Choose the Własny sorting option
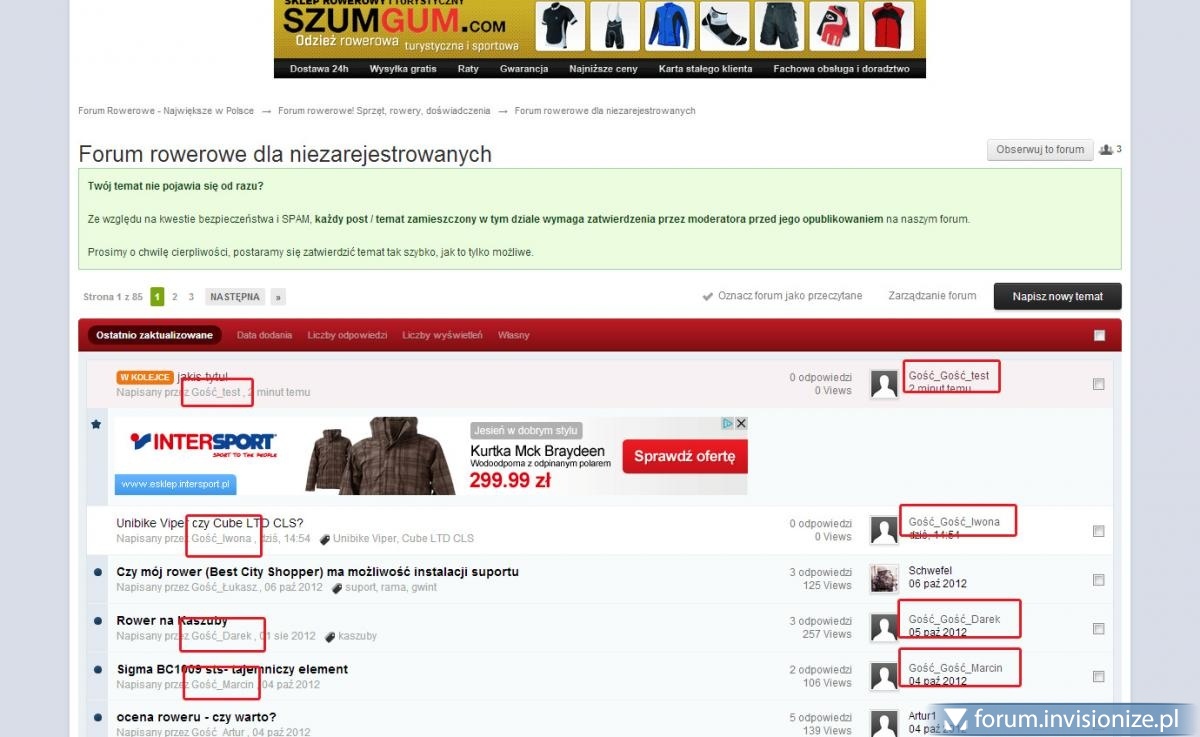Screen dimensions: 1200x737 click(x=514, y=335)
